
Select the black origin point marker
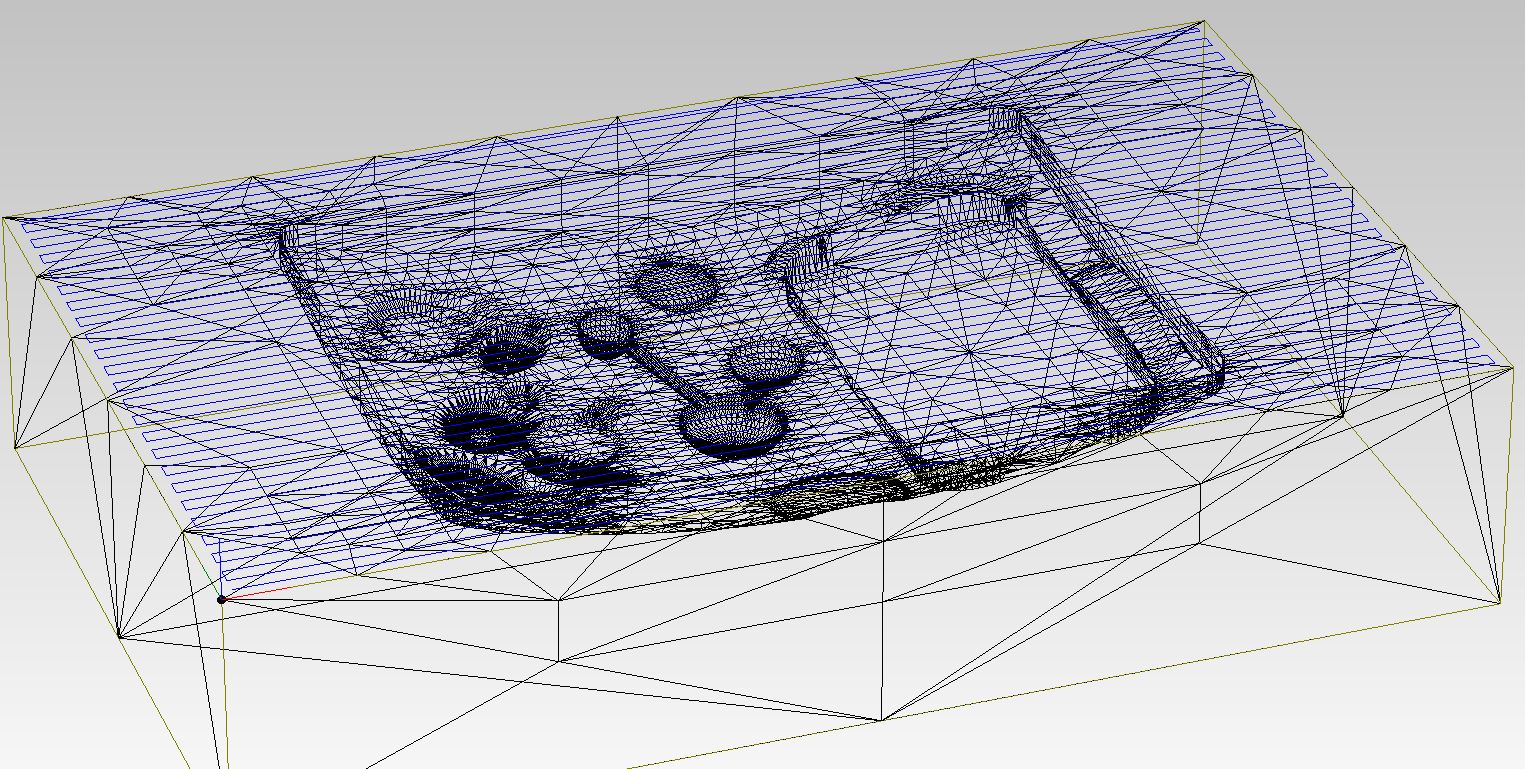[221, 600]
